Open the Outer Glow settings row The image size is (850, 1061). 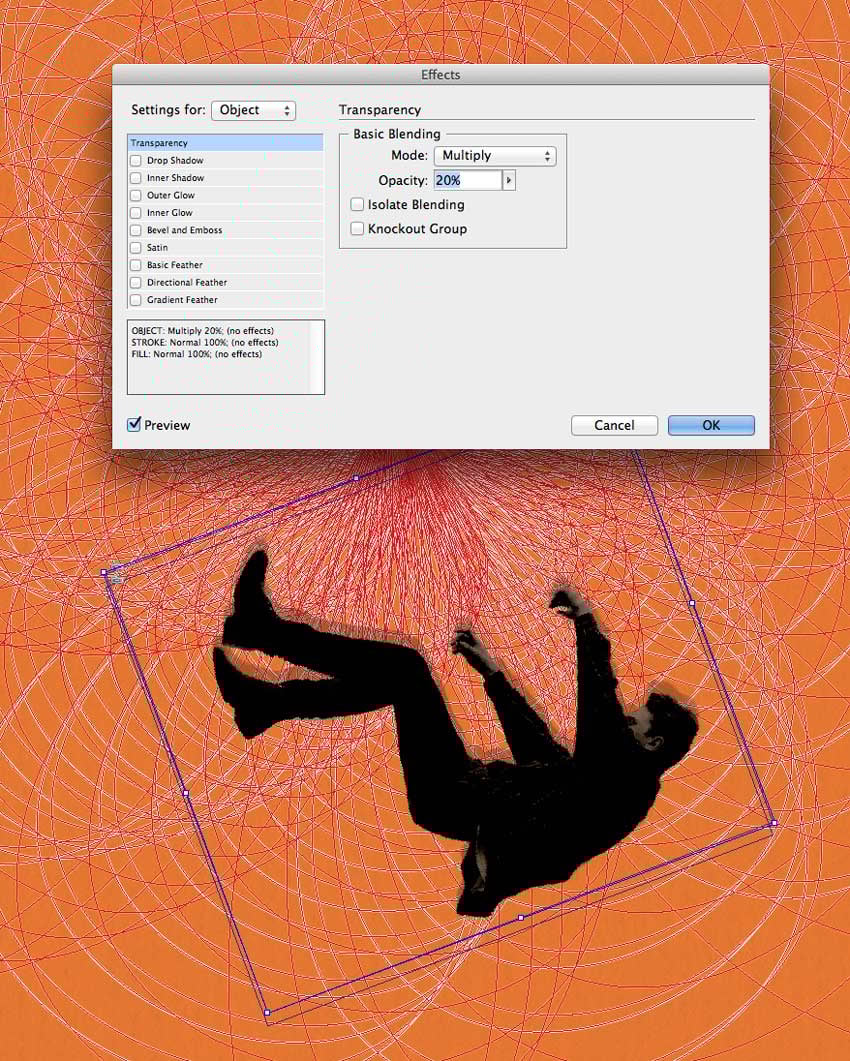coord(225,196)
